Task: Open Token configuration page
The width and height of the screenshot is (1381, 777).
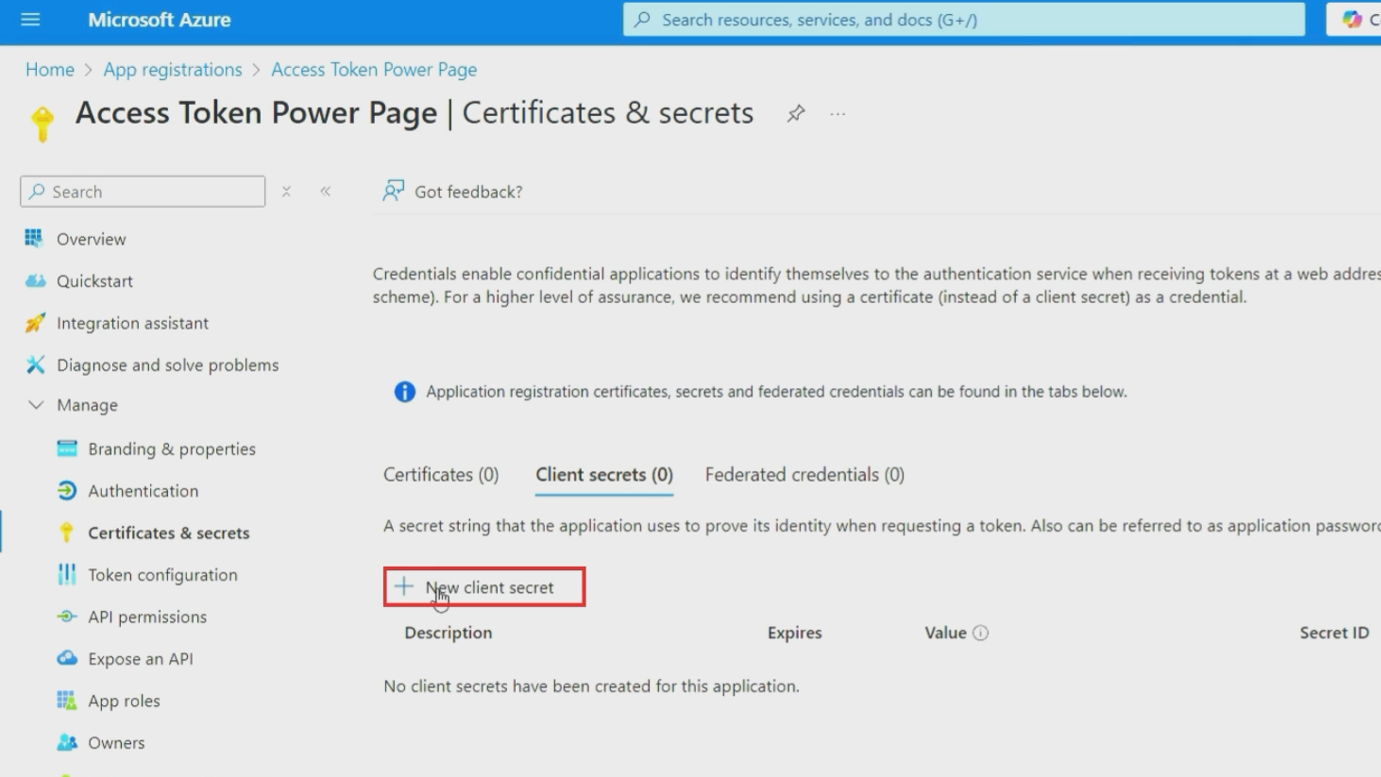Action: (163, 575)
